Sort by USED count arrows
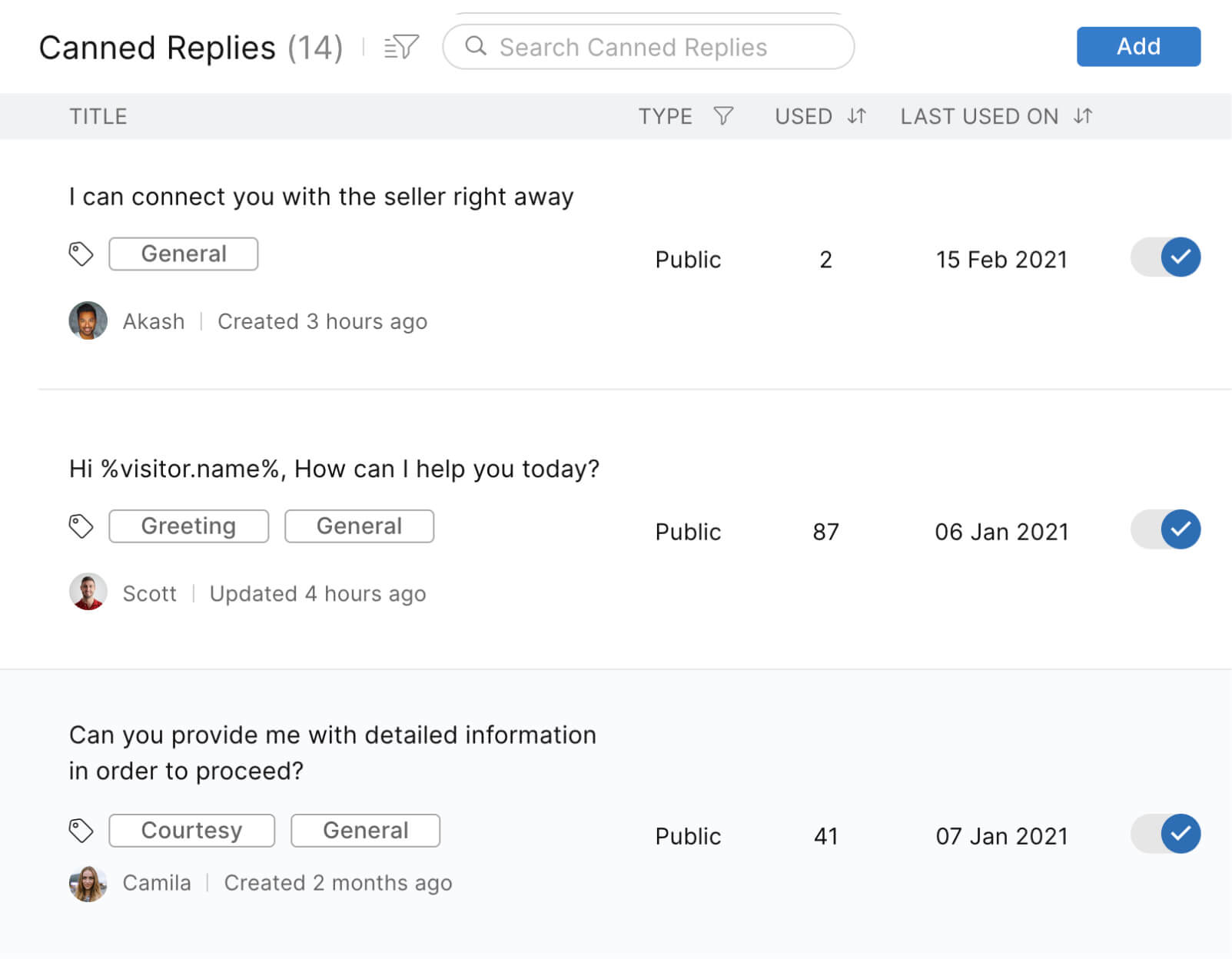Viewport: 1232px width, 959px height. tap(857, 116)
